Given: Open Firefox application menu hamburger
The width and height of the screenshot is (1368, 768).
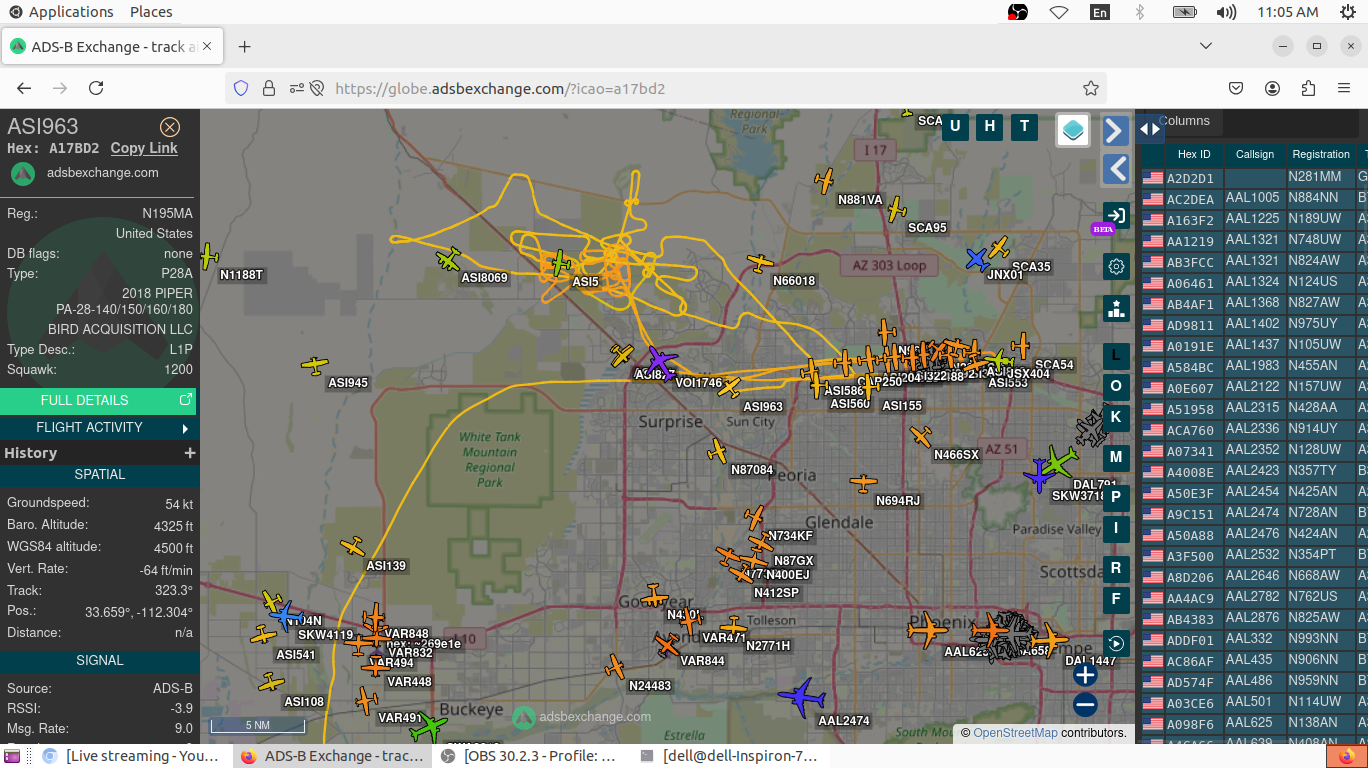Looking at the screenshot, I should tap(1344, 88).
